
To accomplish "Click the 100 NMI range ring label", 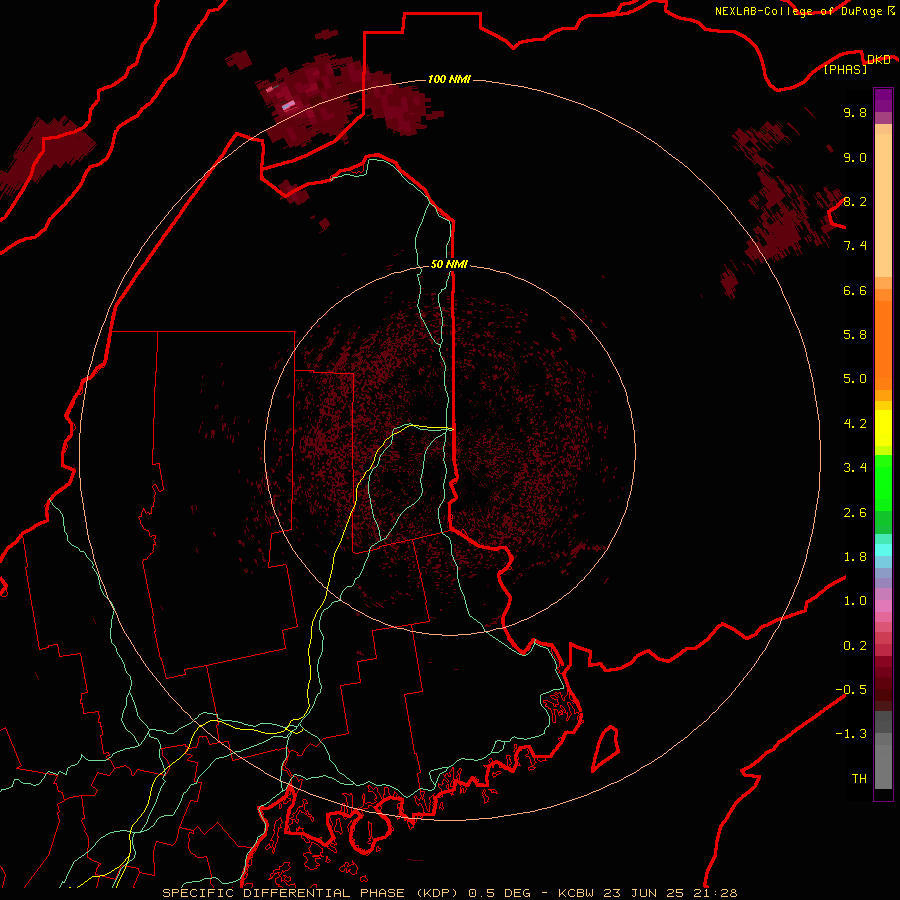I will pyautogui.click(x=449, y=79).
